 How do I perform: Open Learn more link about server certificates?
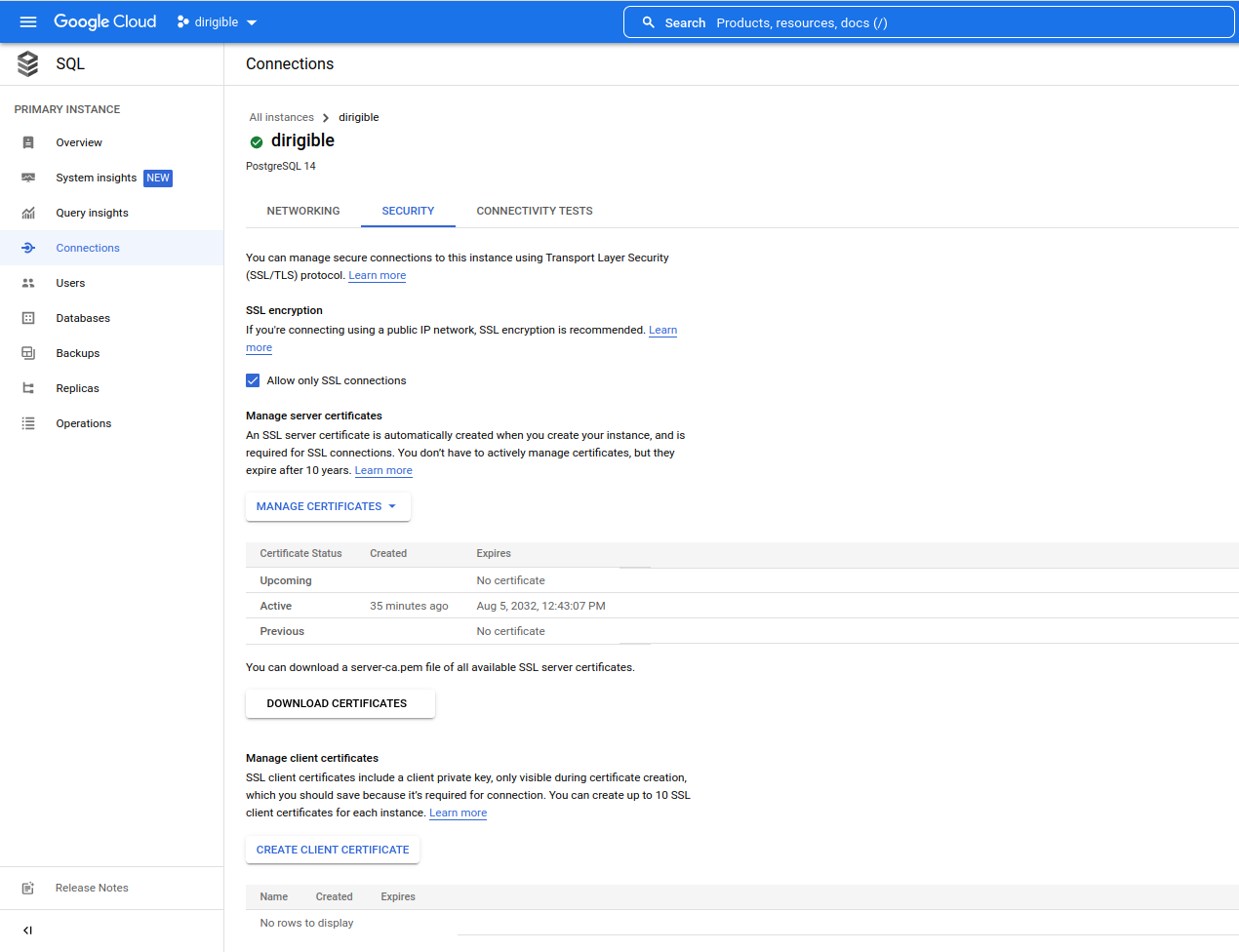[383, 470]
